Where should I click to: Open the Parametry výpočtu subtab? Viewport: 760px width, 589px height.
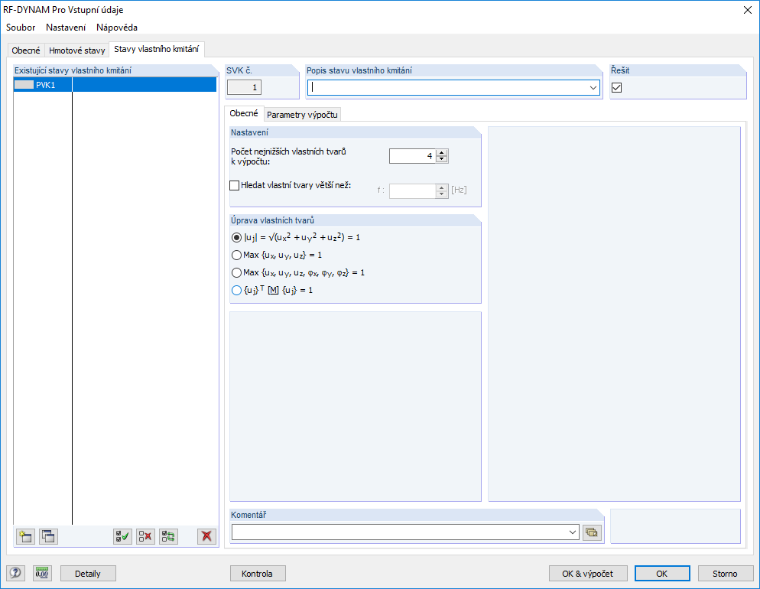[x=302, y=115]
